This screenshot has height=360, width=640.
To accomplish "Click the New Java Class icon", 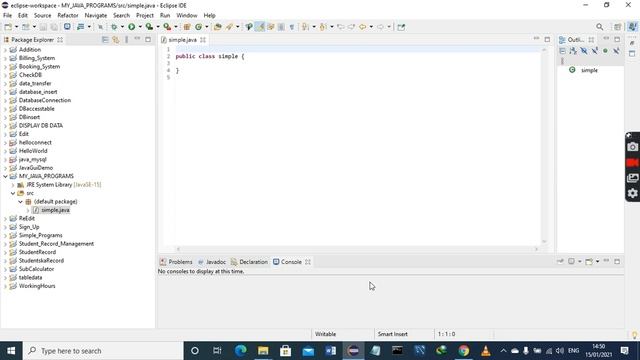I will [199, 27].
